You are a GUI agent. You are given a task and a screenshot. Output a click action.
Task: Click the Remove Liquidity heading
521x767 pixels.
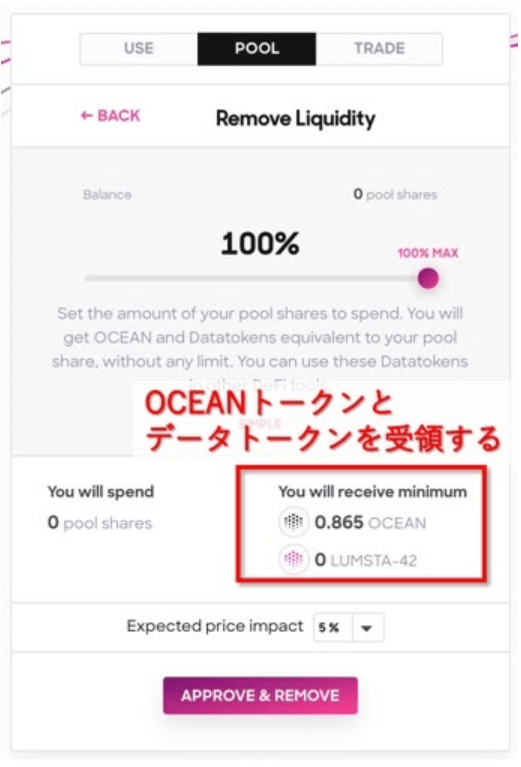coord(295,118)
